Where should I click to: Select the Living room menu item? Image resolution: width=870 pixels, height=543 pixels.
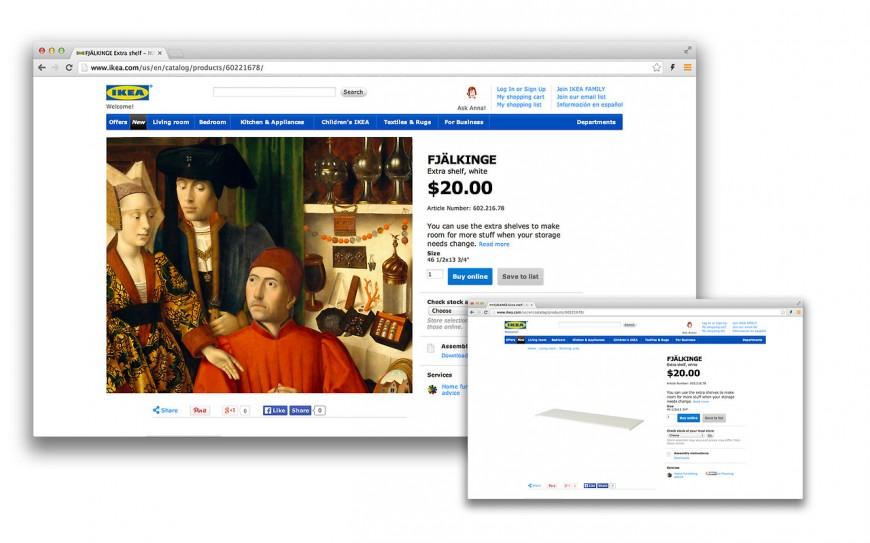tap(171, 122)
